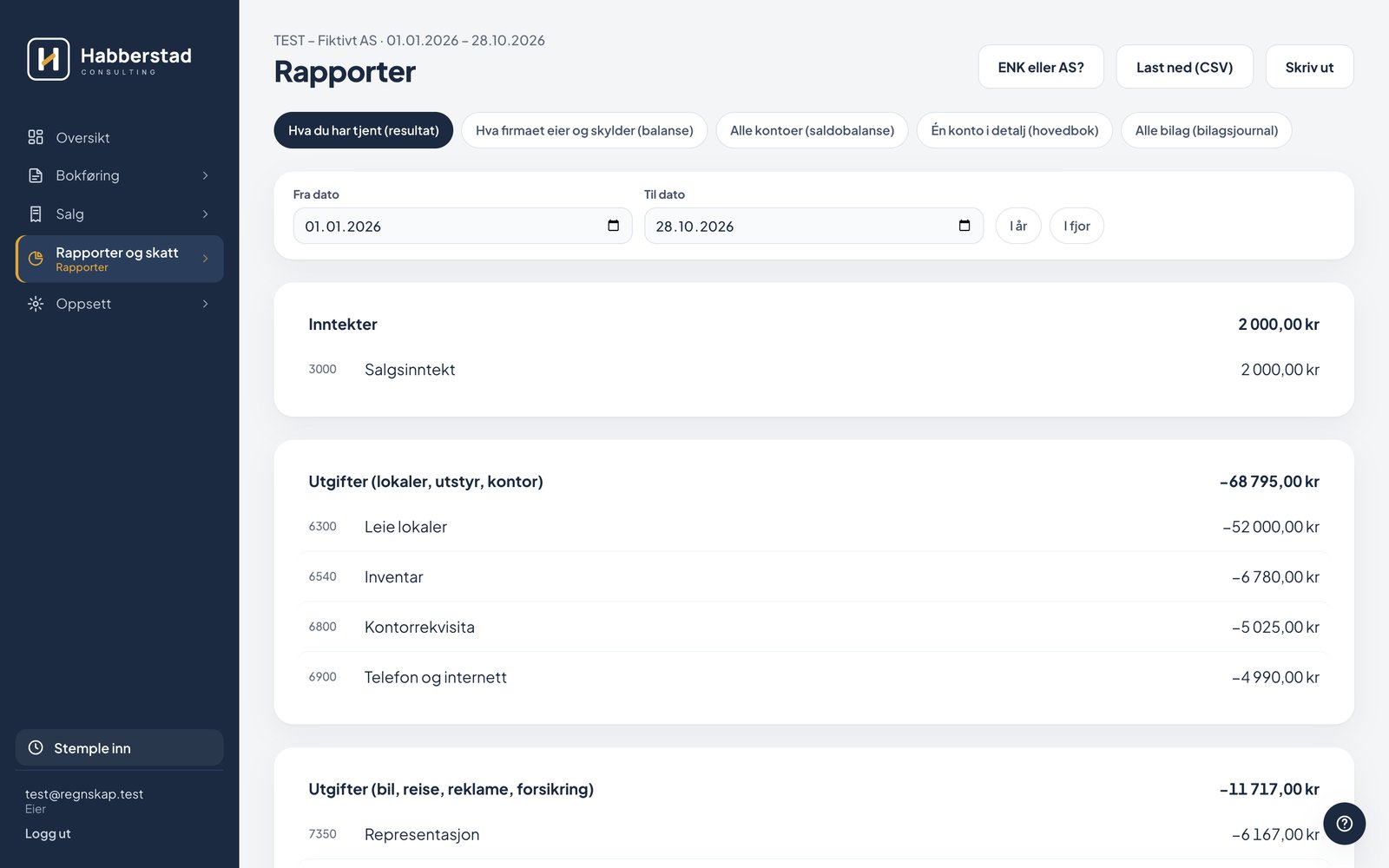Click the Stemple inn button
The width and height of the screenshot is (1389, 868).
coord(119,747)
